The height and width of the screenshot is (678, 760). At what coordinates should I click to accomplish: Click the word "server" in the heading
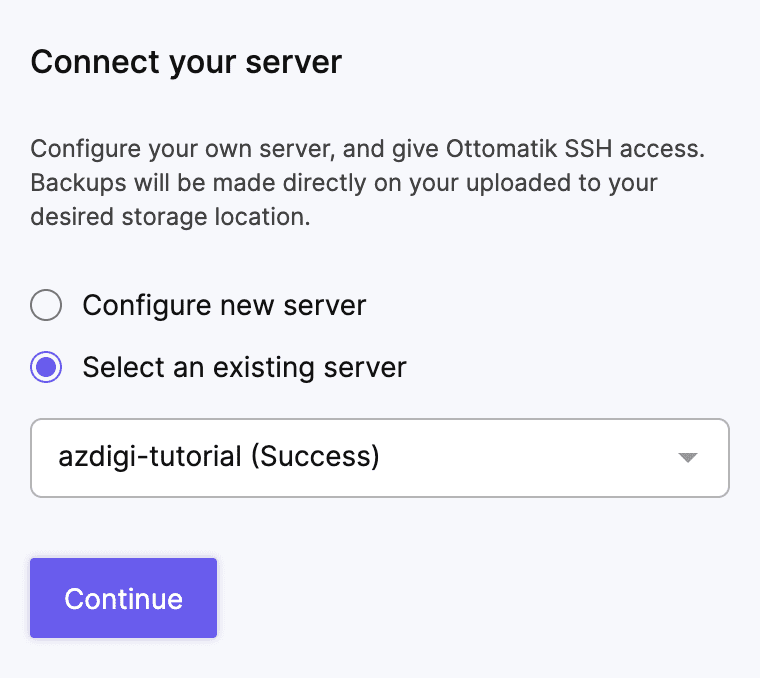(296, 63)
